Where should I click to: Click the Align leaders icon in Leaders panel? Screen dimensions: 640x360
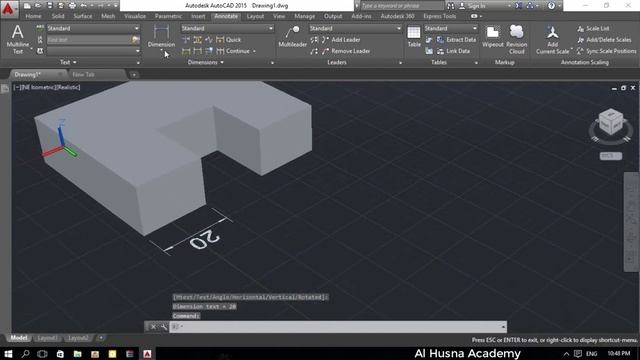coord(314,40)
